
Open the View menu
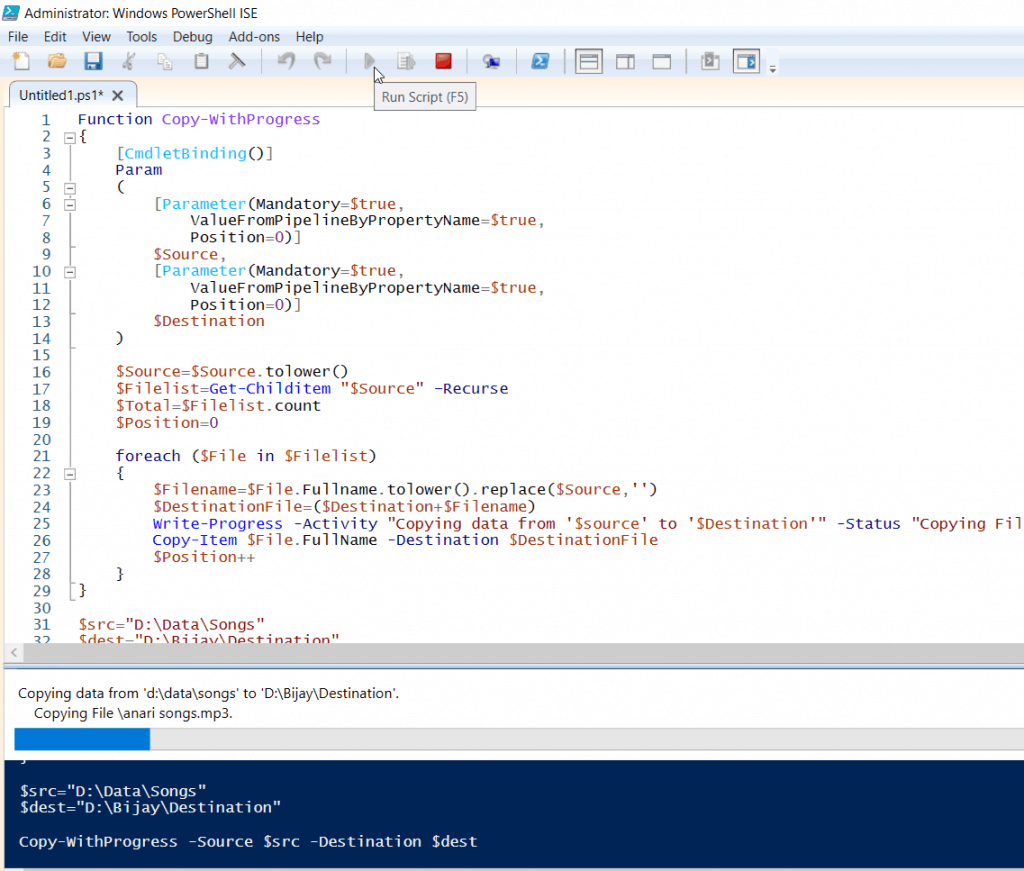[x=96, y=37]
